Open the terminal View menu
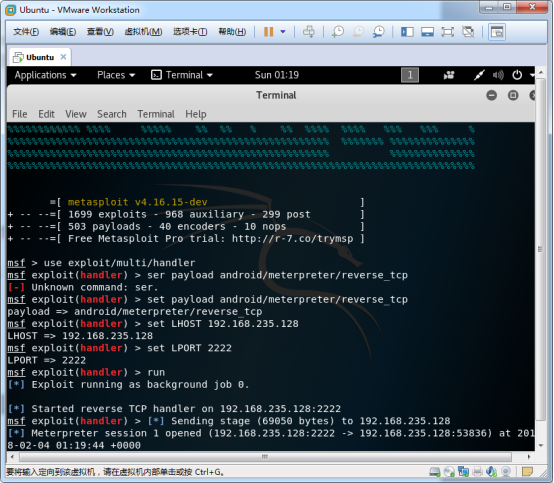 click(76, 114)
